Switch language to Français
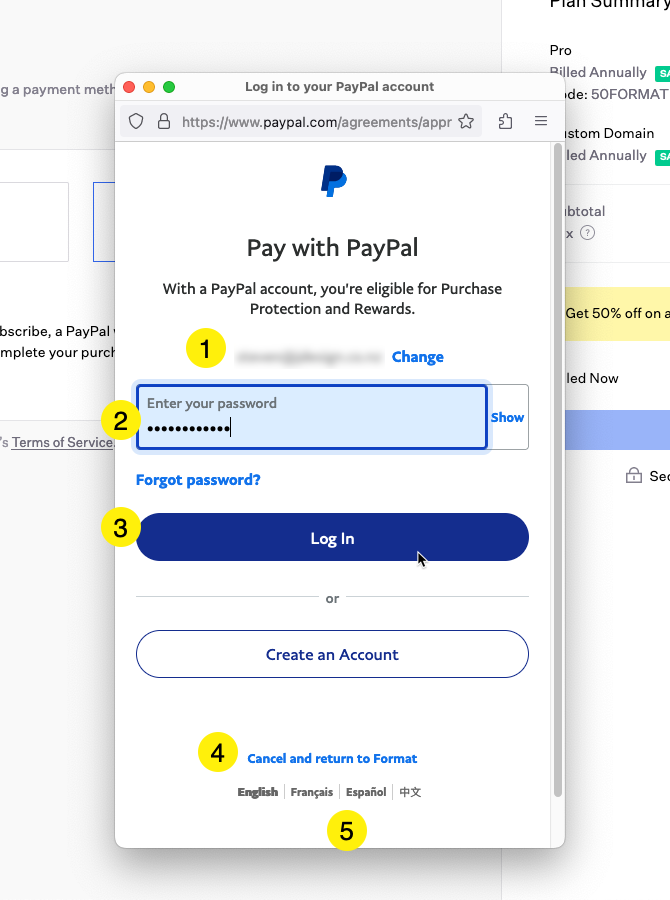 tap(312, 792)
